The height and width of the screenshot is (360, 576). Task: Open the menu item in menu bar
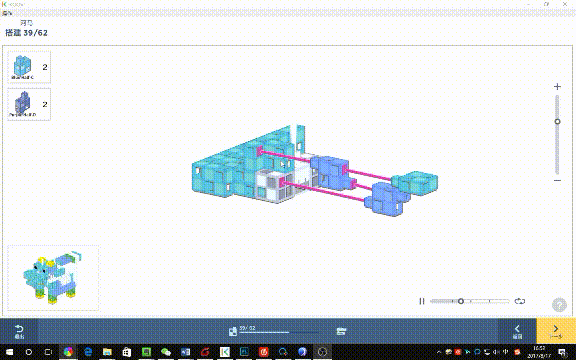[x=7, y=14]
